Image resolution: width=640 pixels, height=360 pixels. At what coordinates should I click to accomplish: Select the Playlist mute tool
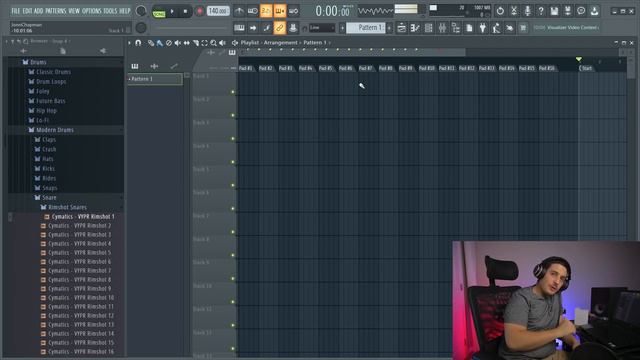click(x=178, y=42)
